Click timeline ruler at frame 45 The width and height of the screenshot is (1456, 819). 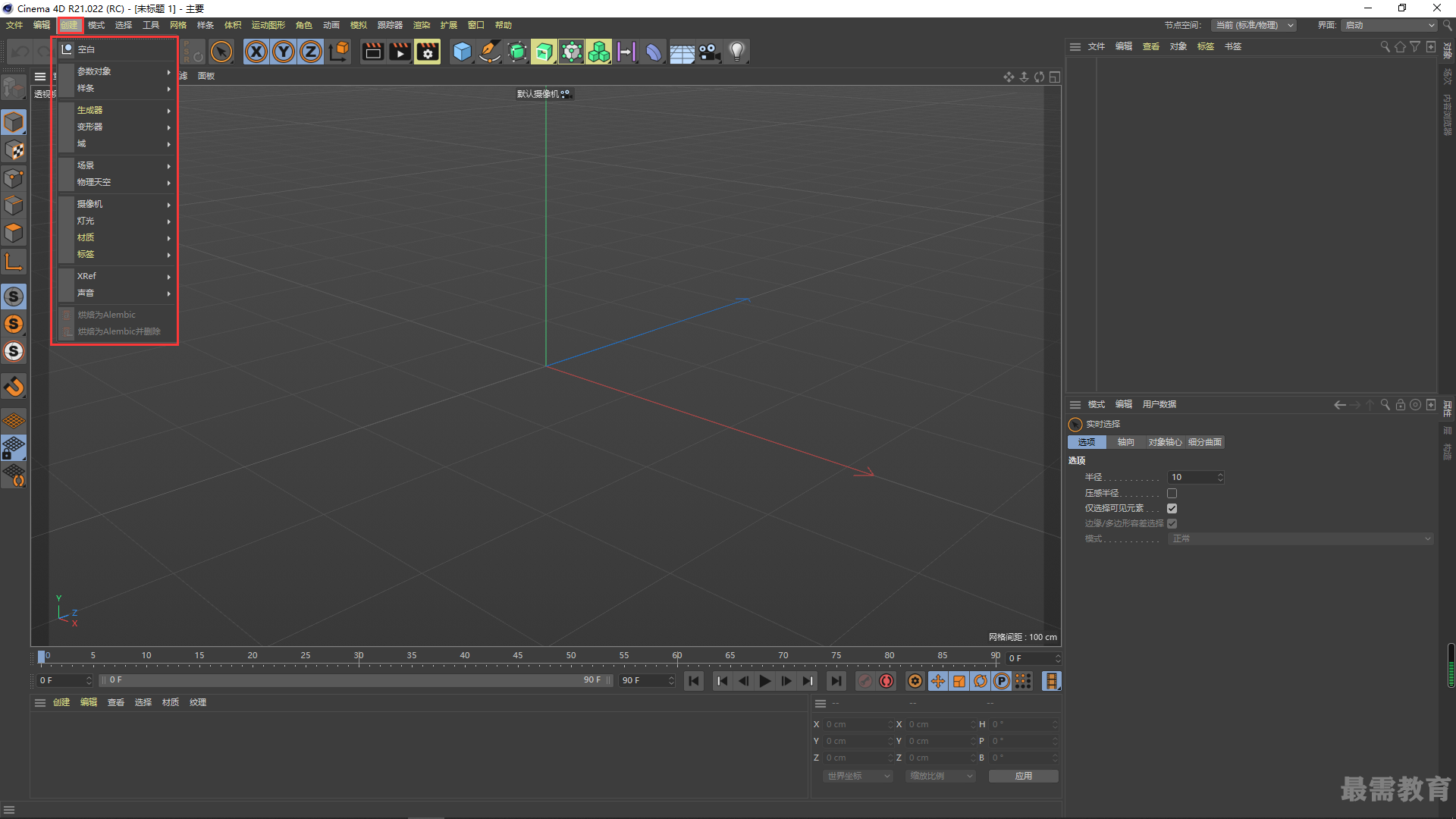click(518, 657)
